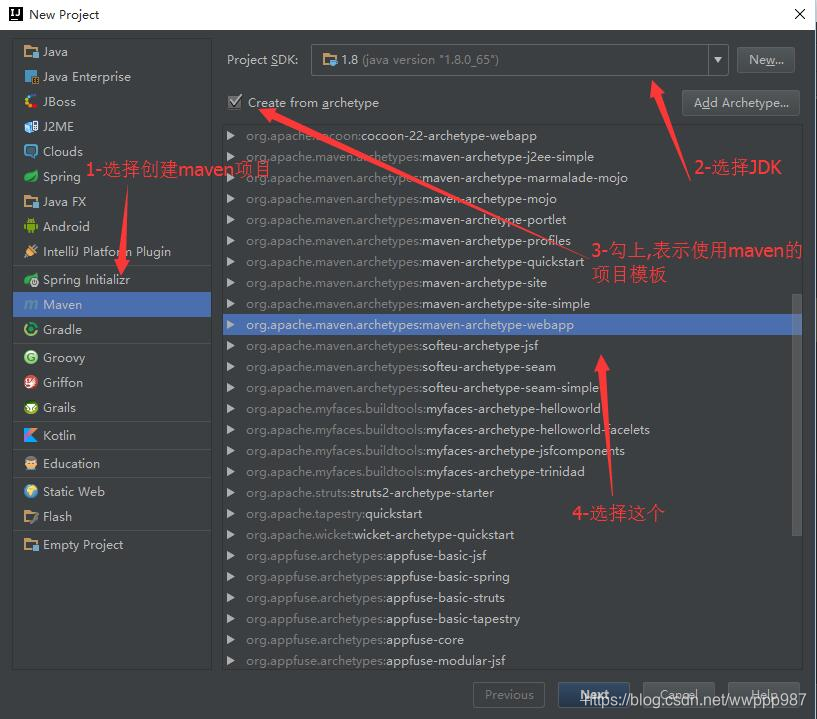Select myfaces-archetype-trinidad row
Image resolution: width=817 pixels, height=719 pixels.
512,472
